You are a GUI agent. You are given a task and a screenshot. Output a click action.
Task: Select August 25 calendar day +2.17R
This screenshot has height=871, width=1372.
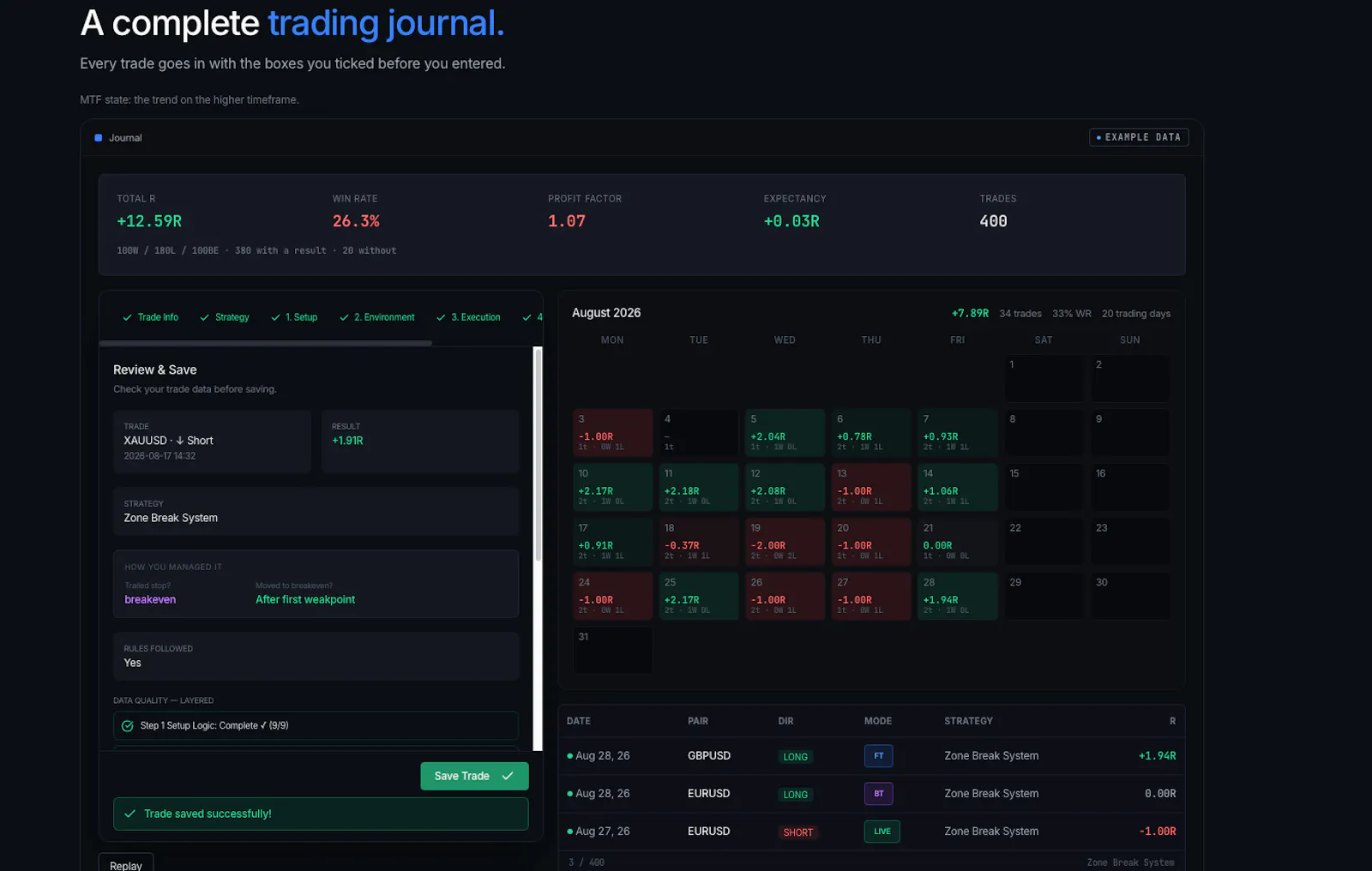(x=699, y=596)
